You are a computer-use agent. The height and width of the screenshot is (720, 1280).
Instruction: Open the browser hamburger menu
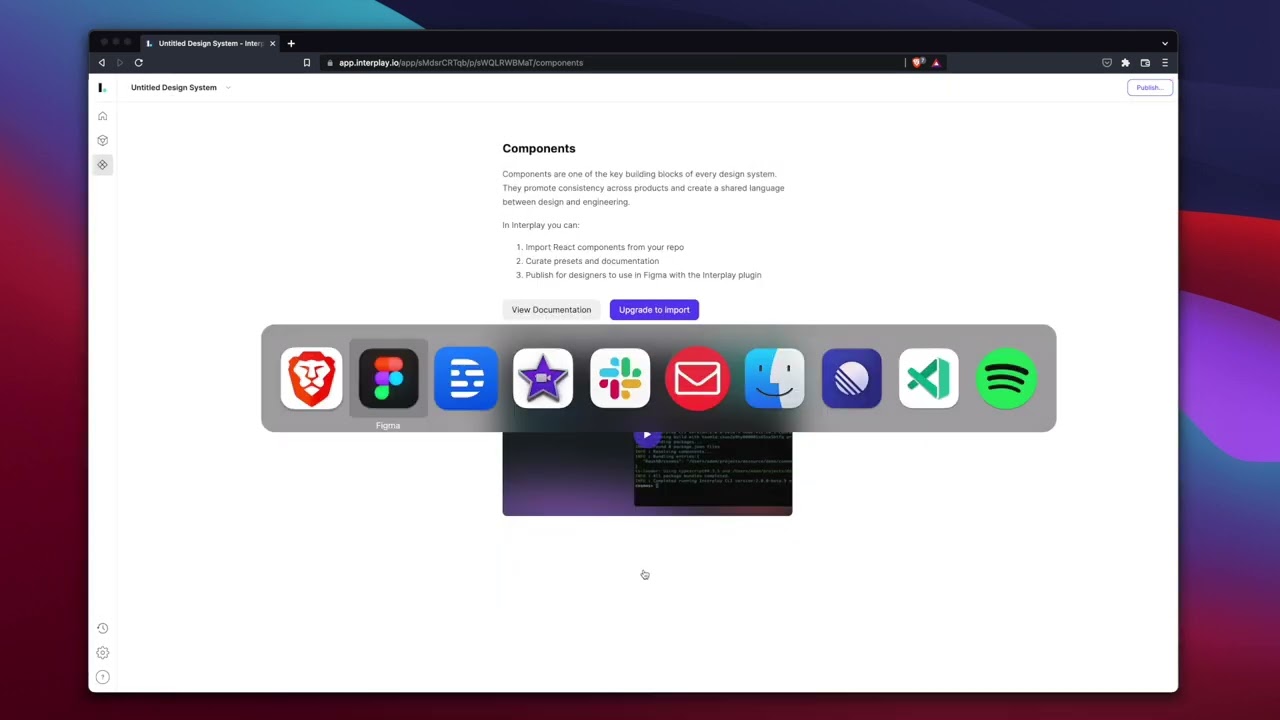tap(1164, 63)
